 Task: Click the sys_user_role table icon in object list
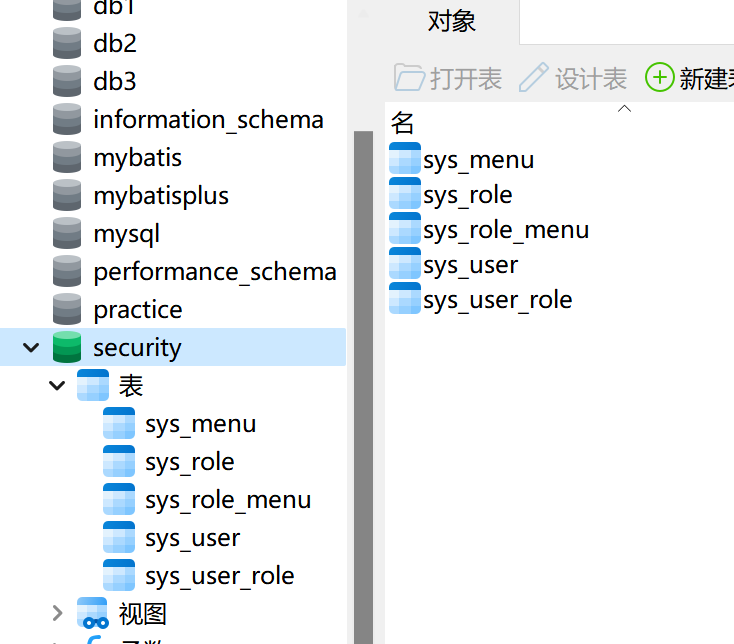(405, 300)
